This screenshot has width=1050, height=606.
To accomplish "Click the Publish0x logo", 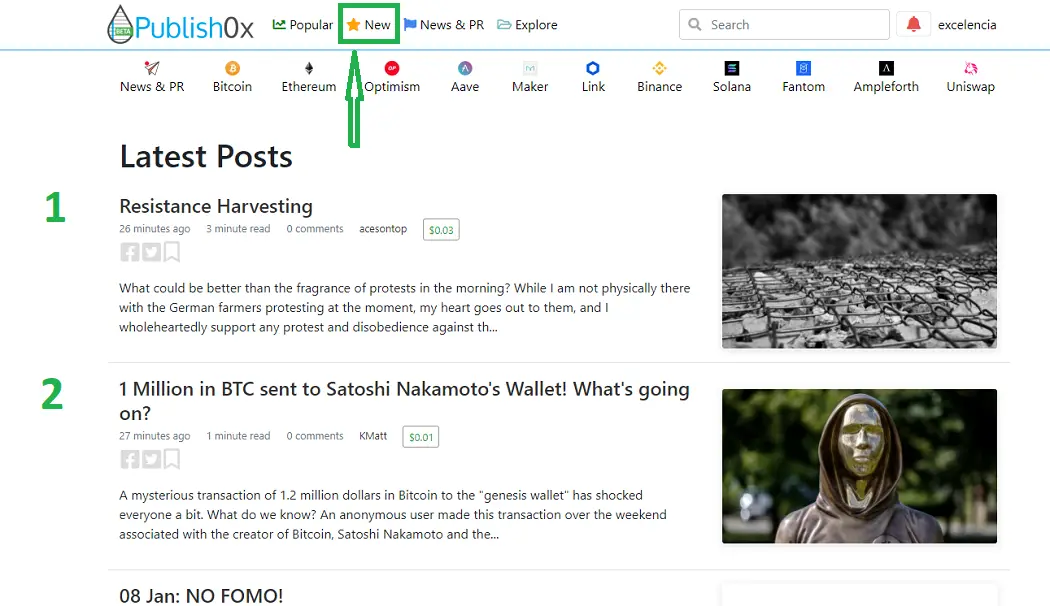I will coord(180,25).
